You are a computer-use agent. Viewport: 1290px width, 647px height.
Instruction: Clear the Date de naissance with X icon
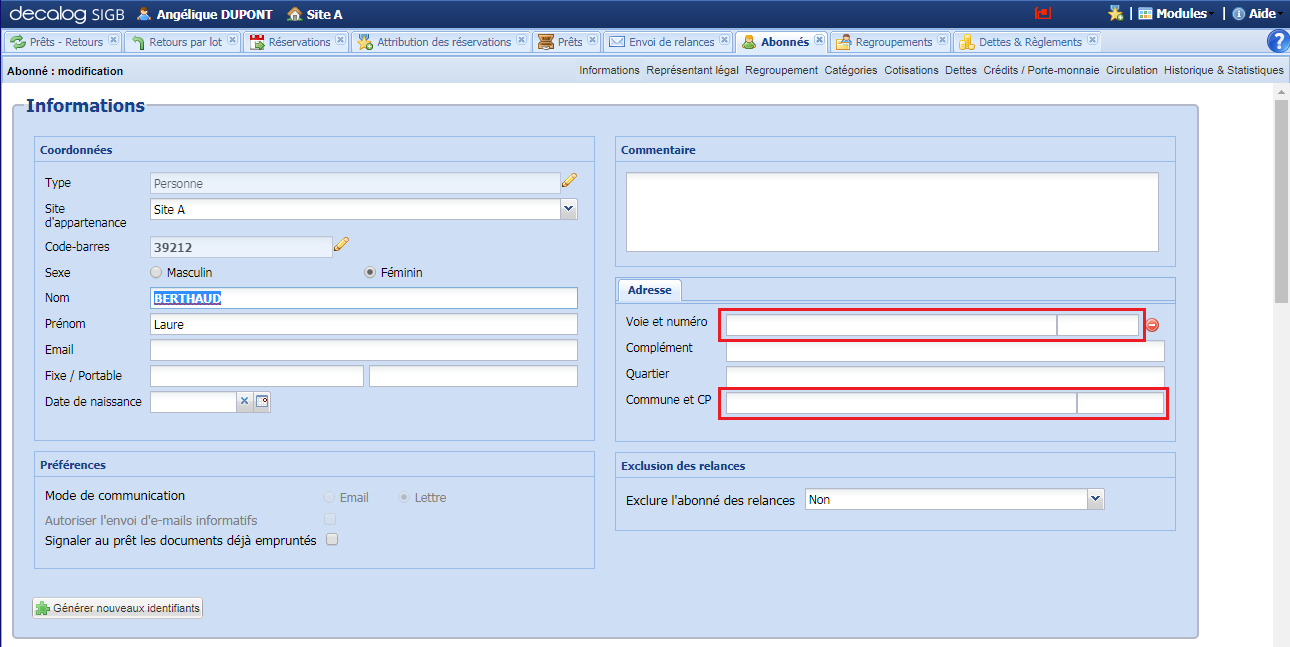click(x=244, y=401)
